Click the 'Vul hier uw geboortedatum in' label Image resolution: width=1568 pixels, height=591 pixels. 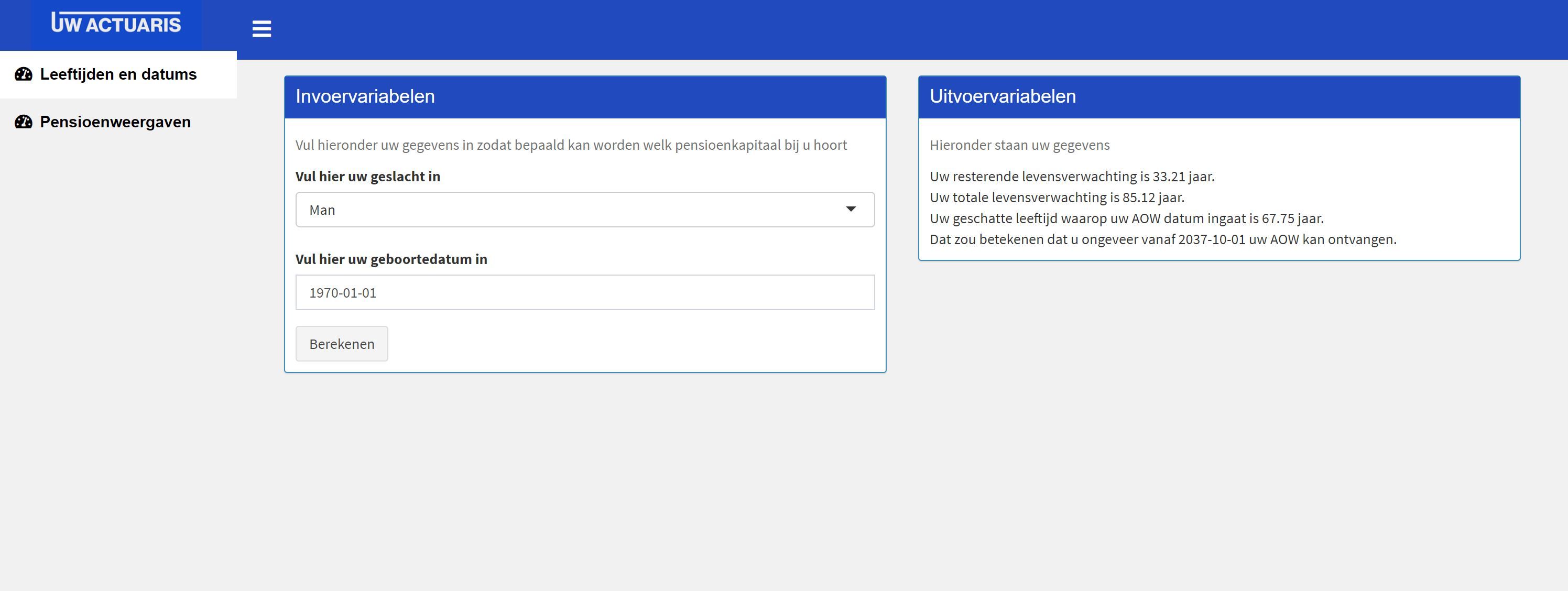coord(391,259)
